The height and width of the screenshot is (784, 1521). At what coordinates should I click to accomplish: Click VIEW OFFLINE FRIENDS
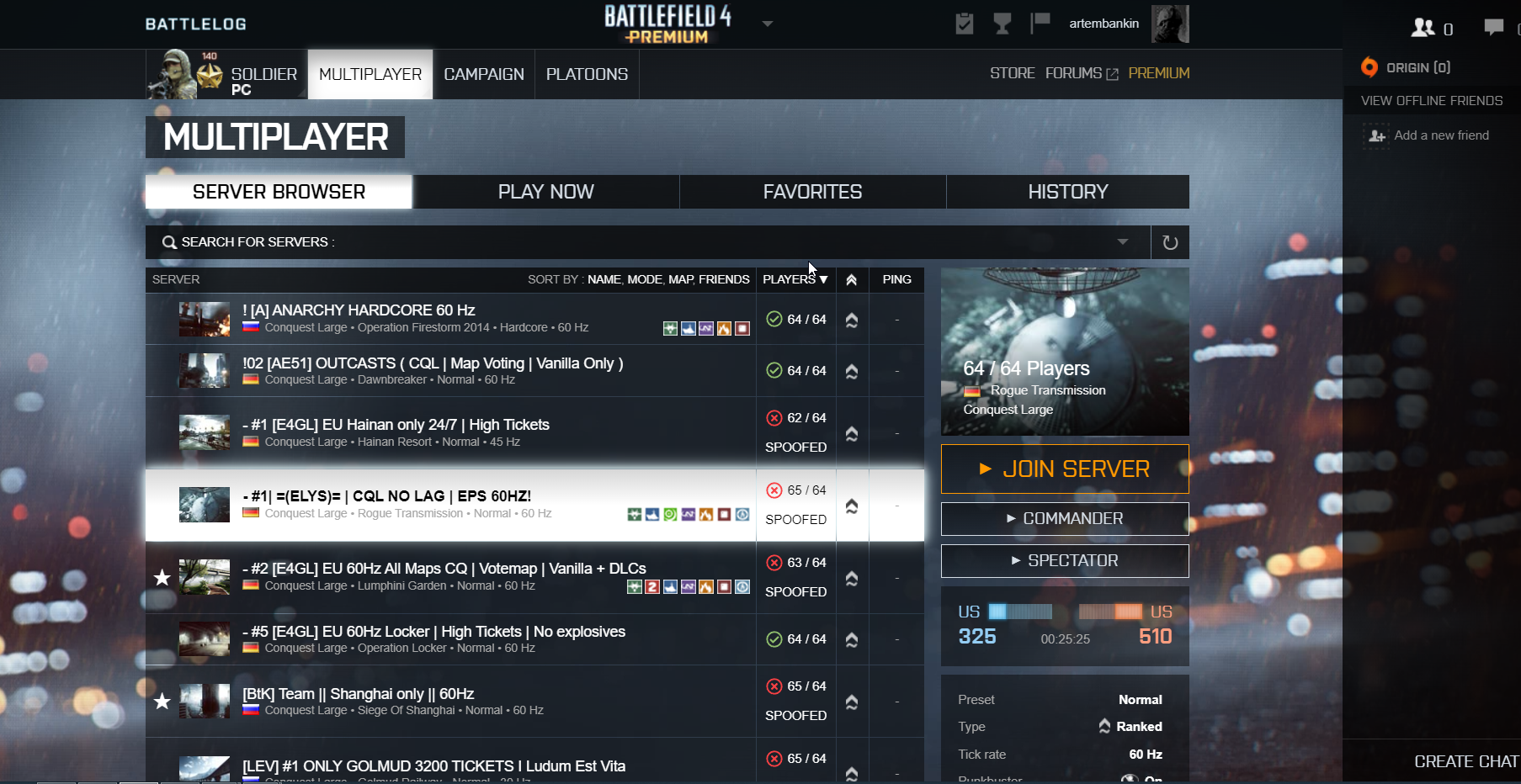pos(1432,100)
